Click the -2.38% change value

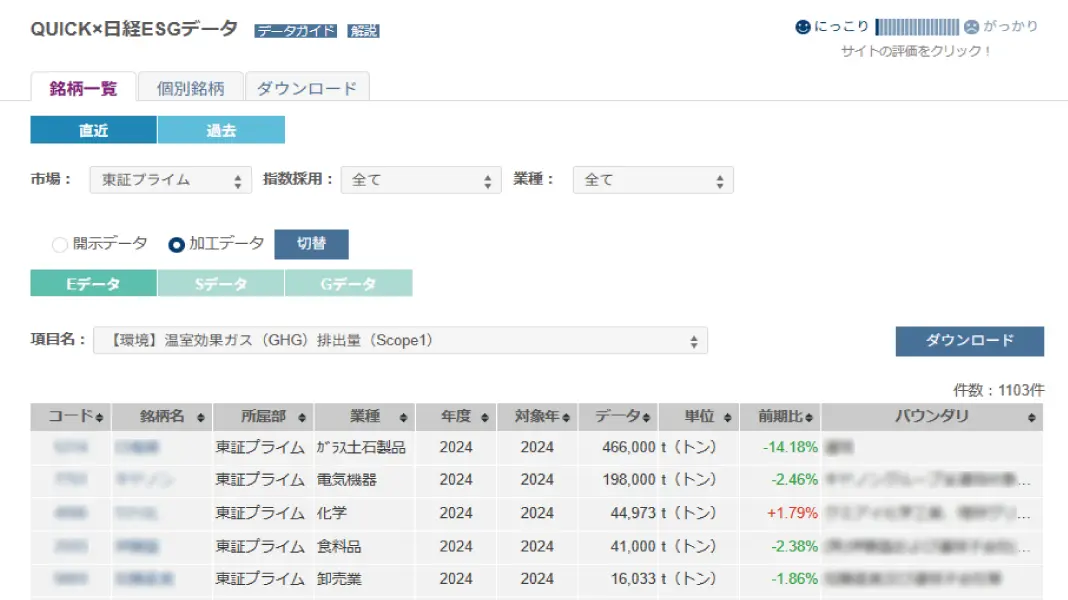tap(794, 546)
